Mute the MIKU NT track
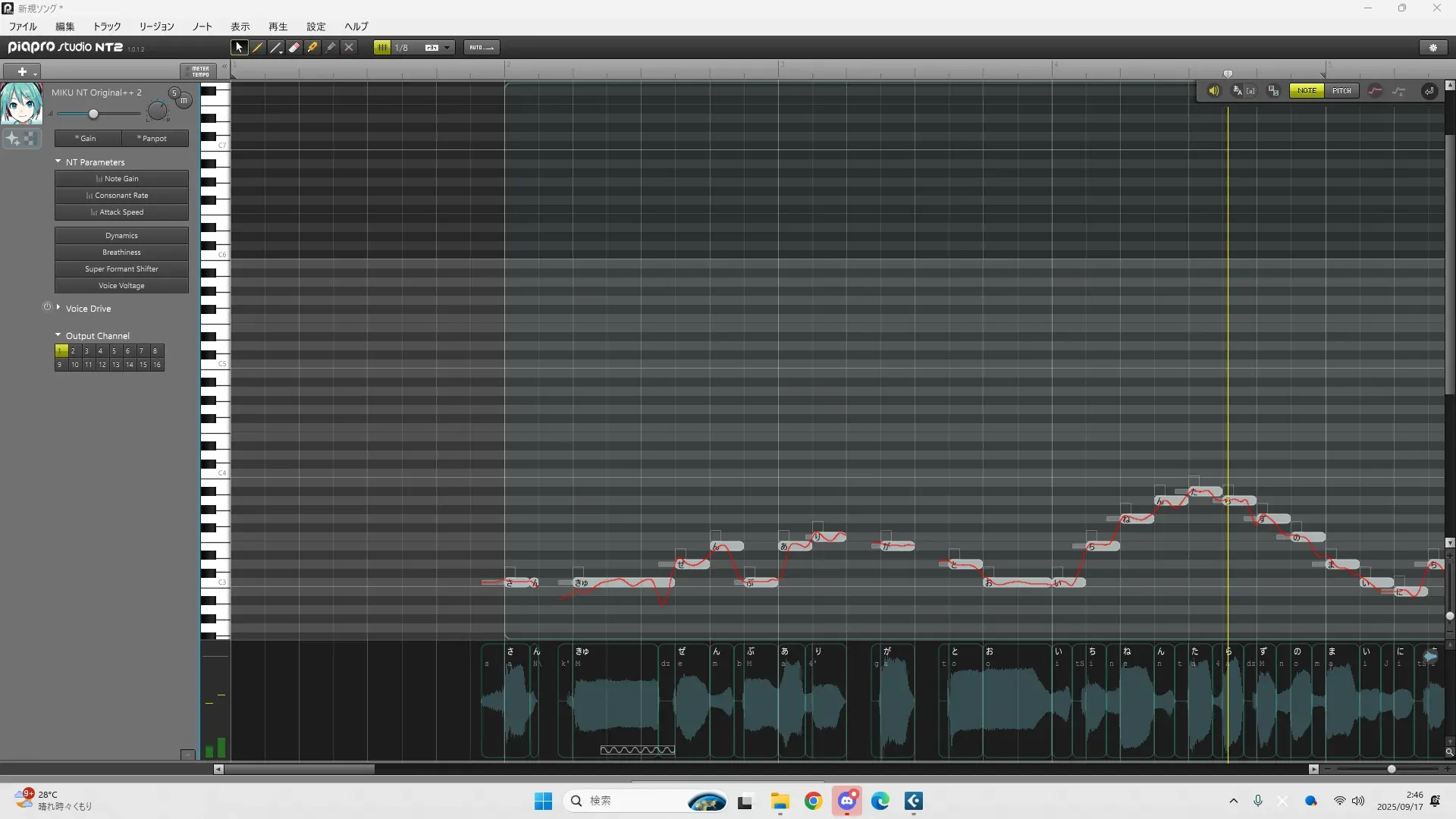 (x=184, y=100)
